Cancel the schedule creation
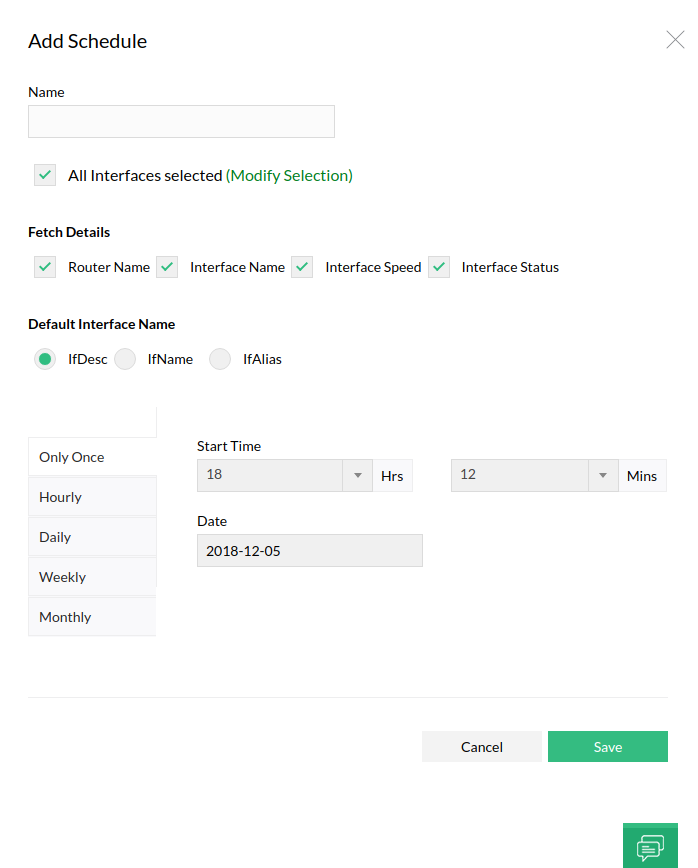Screen dimensions: 698x868 482,747
